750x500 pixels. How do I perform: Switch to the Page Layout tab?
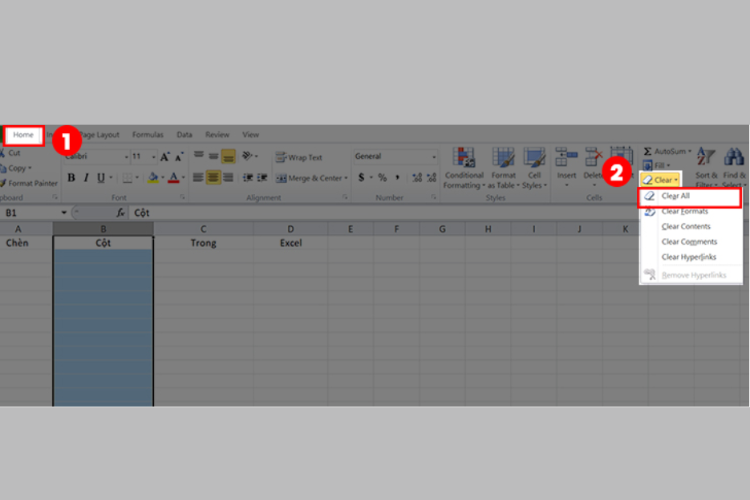(x=99, y=135)
